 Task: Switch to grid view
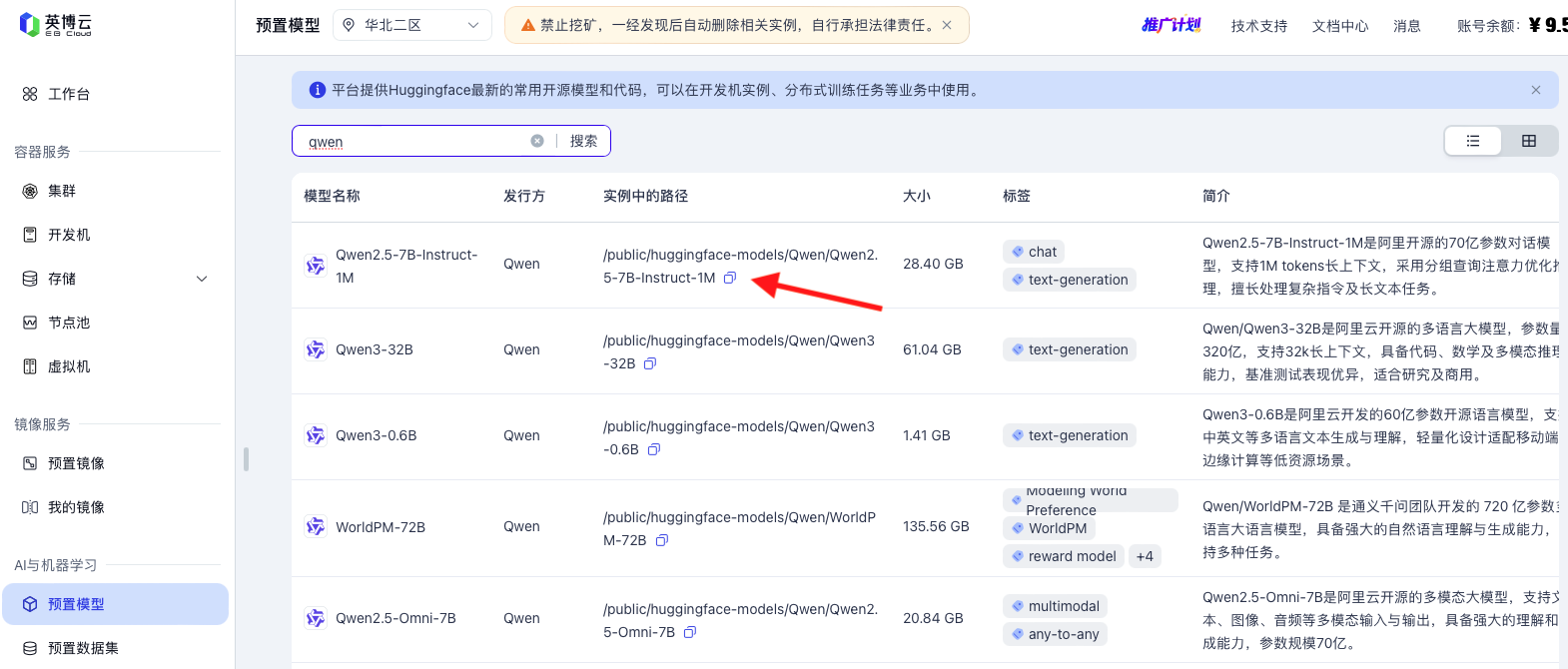point(1529,141)
